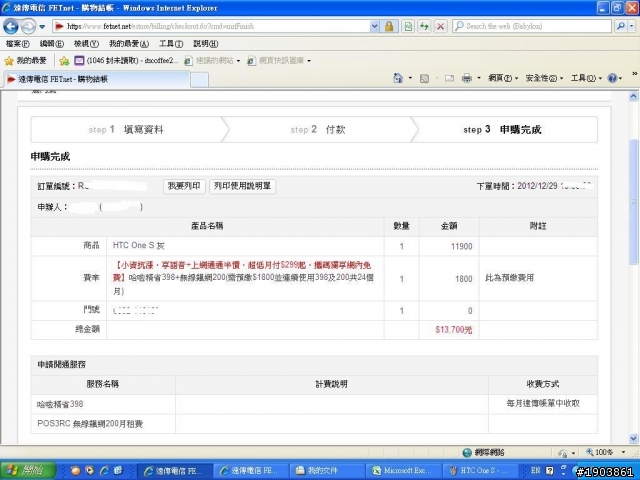The height and width of the screenshot is (480, 640).
Task: Click the Read mail envelope icon
Action: [449, 78]
